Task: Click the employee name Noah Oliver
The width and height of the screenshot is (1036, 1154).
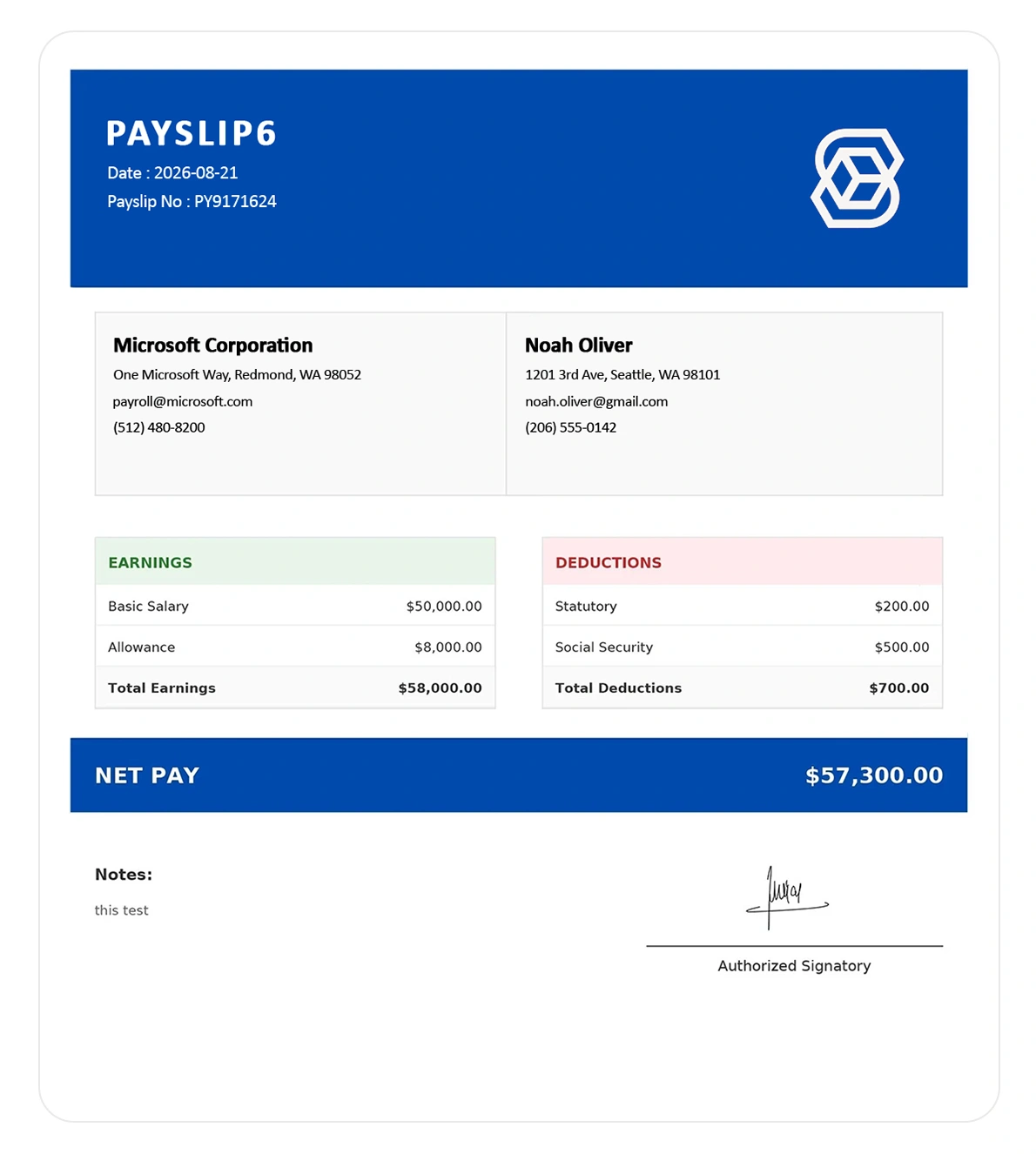Action: coord(579,346)
